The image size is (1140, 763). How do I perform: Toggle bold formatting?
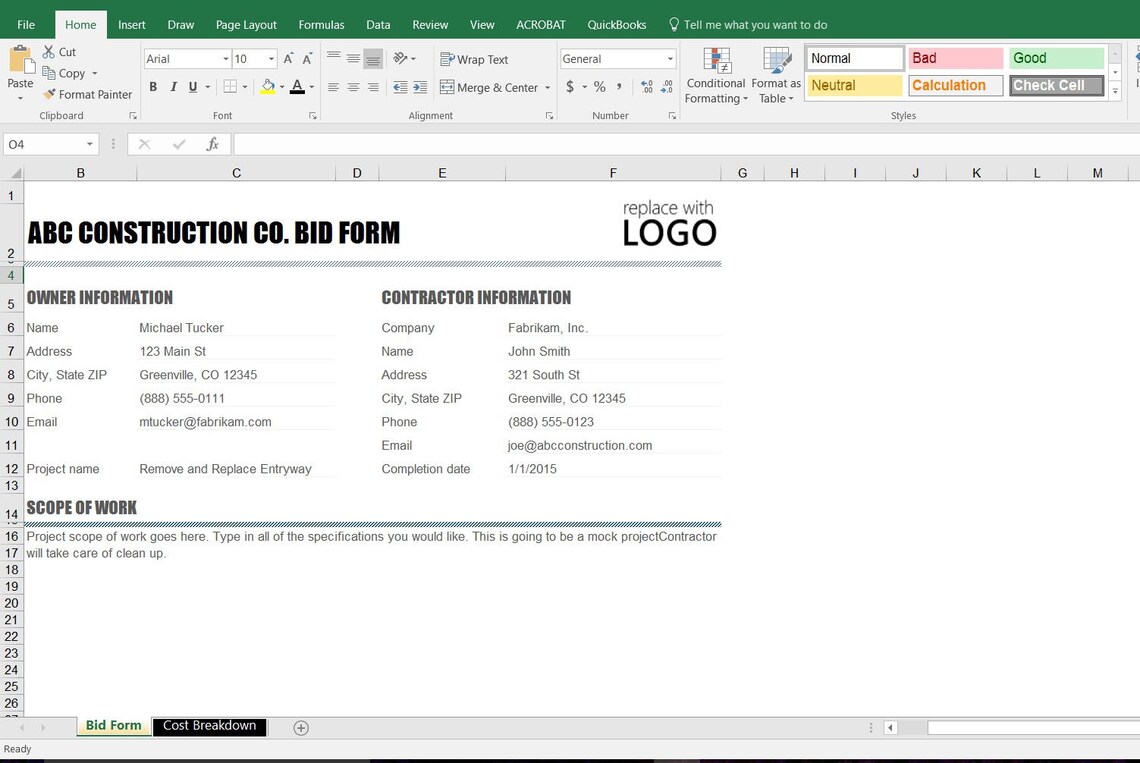coord(153,87)
